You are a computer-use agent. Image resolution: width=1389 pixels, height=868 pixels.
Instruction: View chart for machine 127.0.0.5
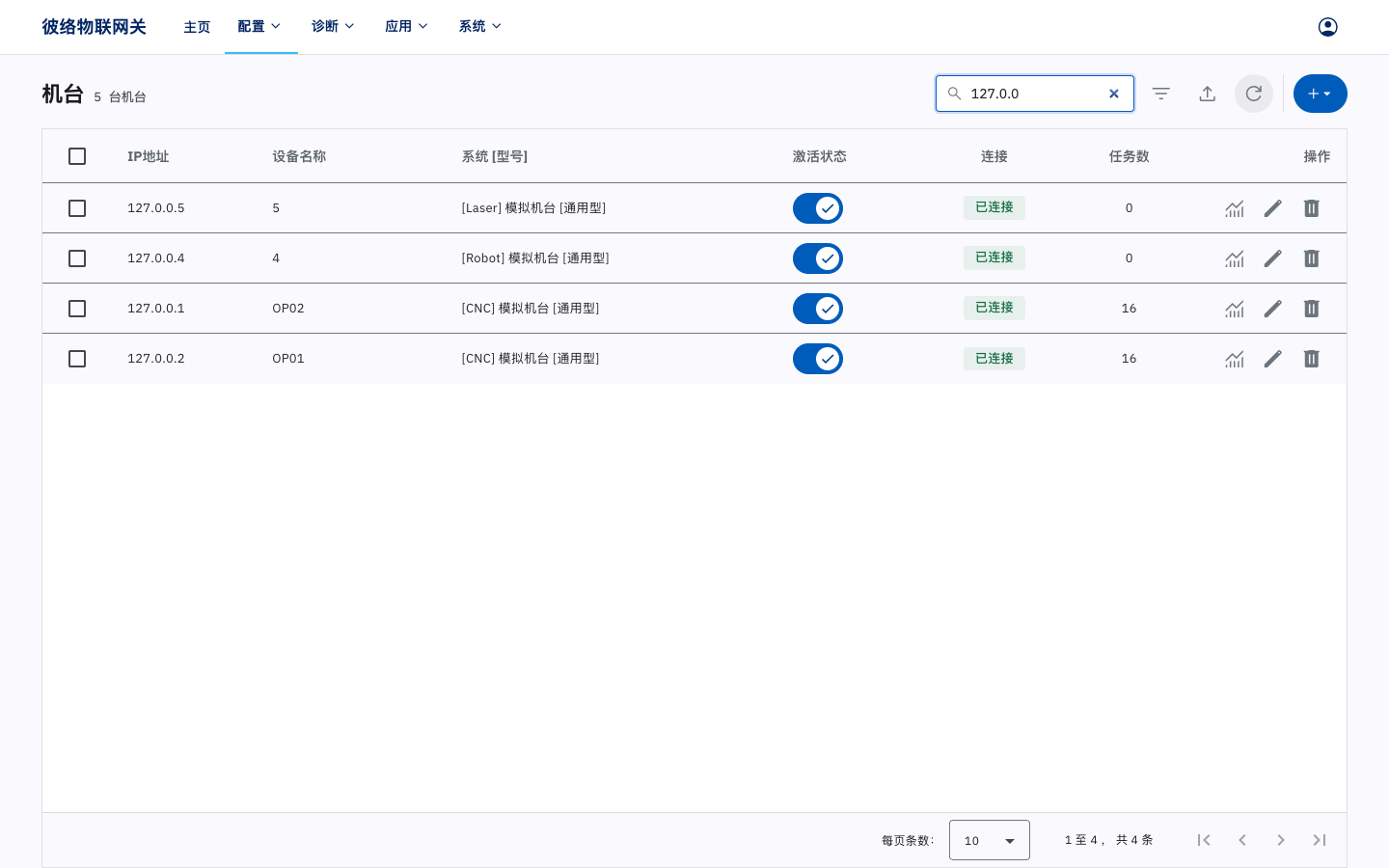point(1235,208)
